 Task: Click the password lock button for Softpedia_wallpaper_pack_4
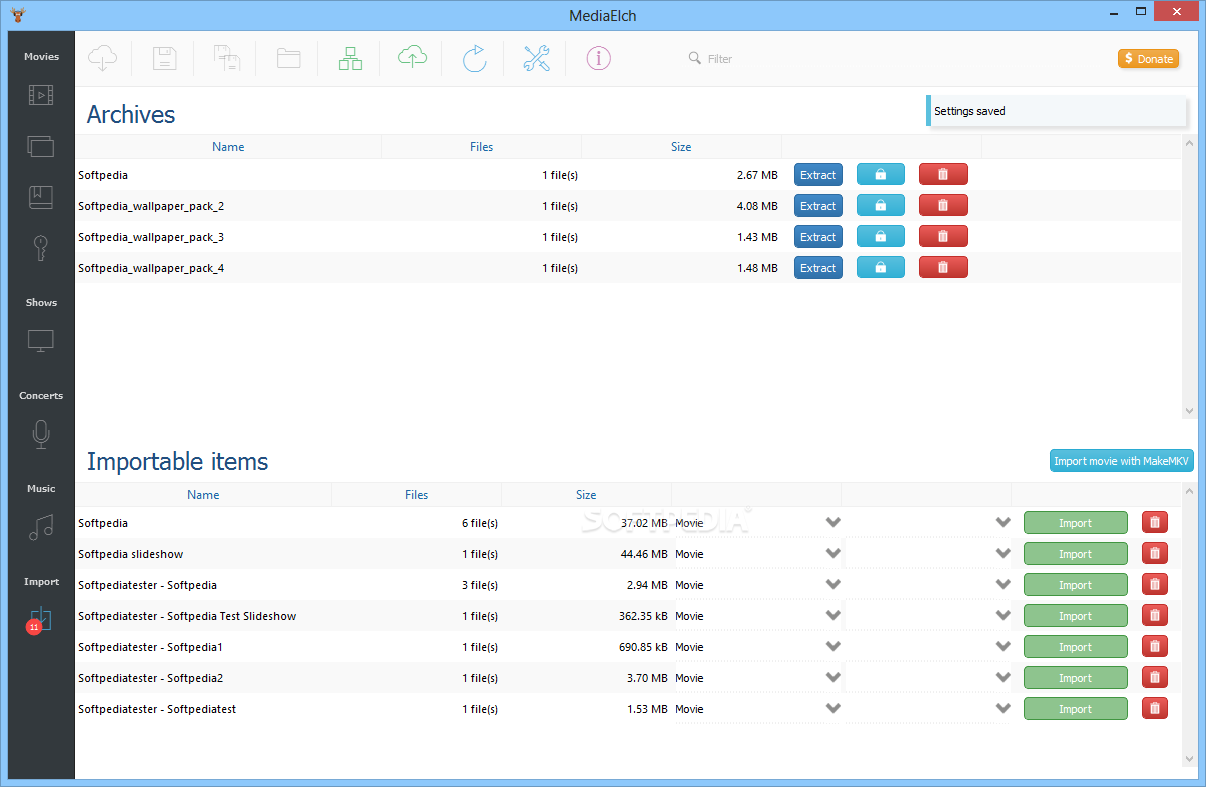pos(881,268)
